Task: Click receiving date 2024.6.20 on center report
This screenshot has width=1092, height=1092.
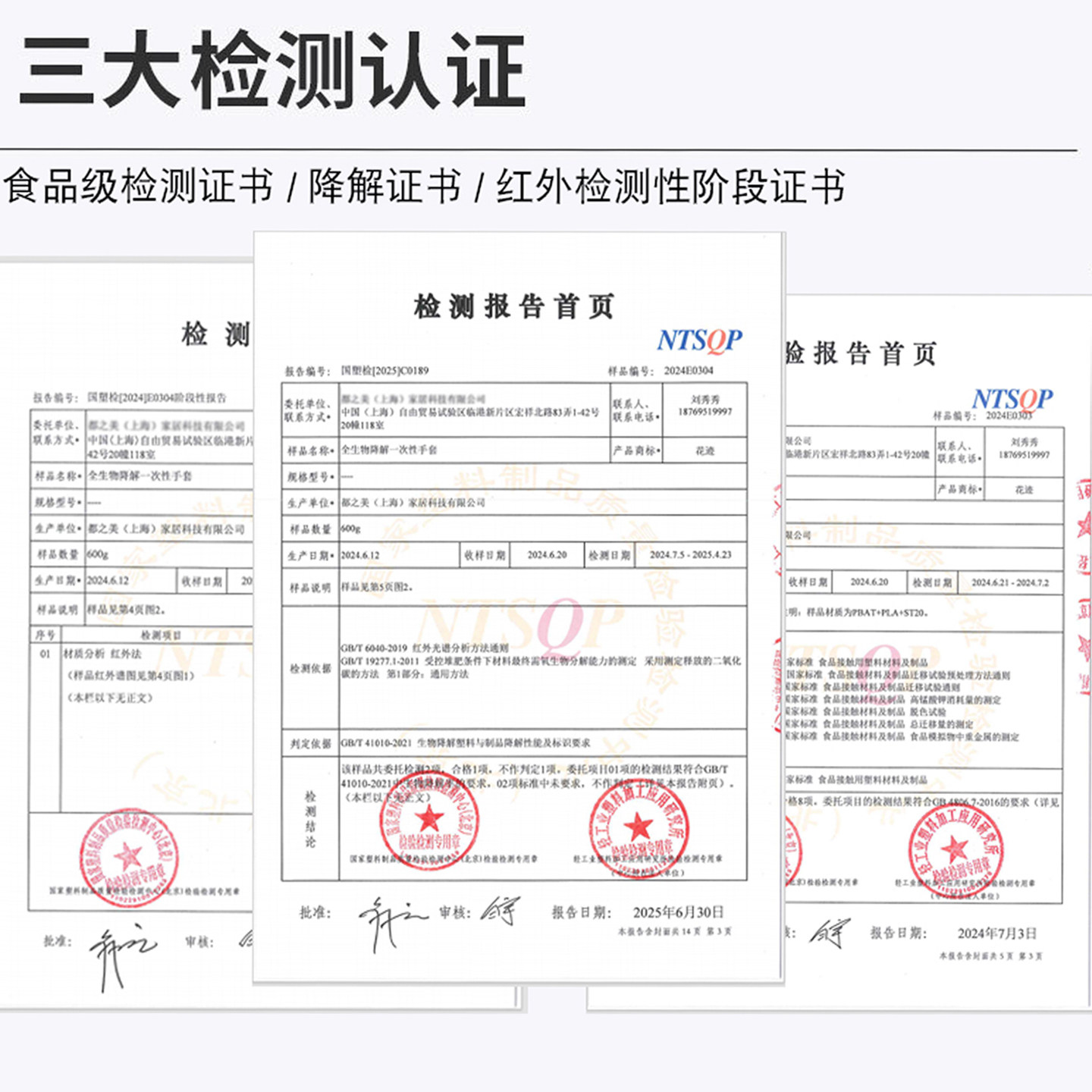Action: click(548, 555)
